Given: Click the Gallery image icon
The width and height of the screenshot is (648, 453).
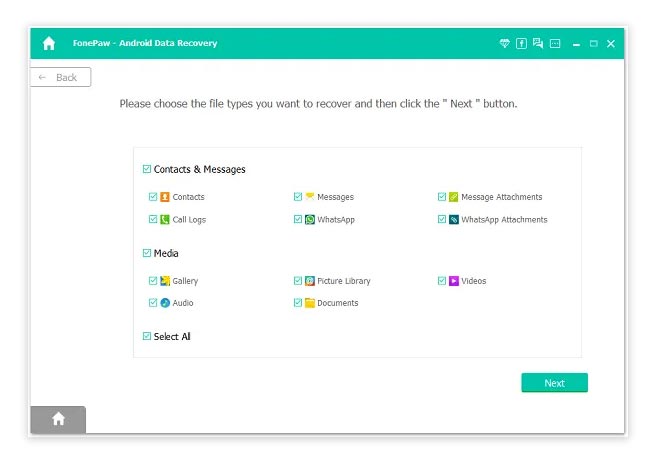Looking at the screenshot, I should coord(165,281).
